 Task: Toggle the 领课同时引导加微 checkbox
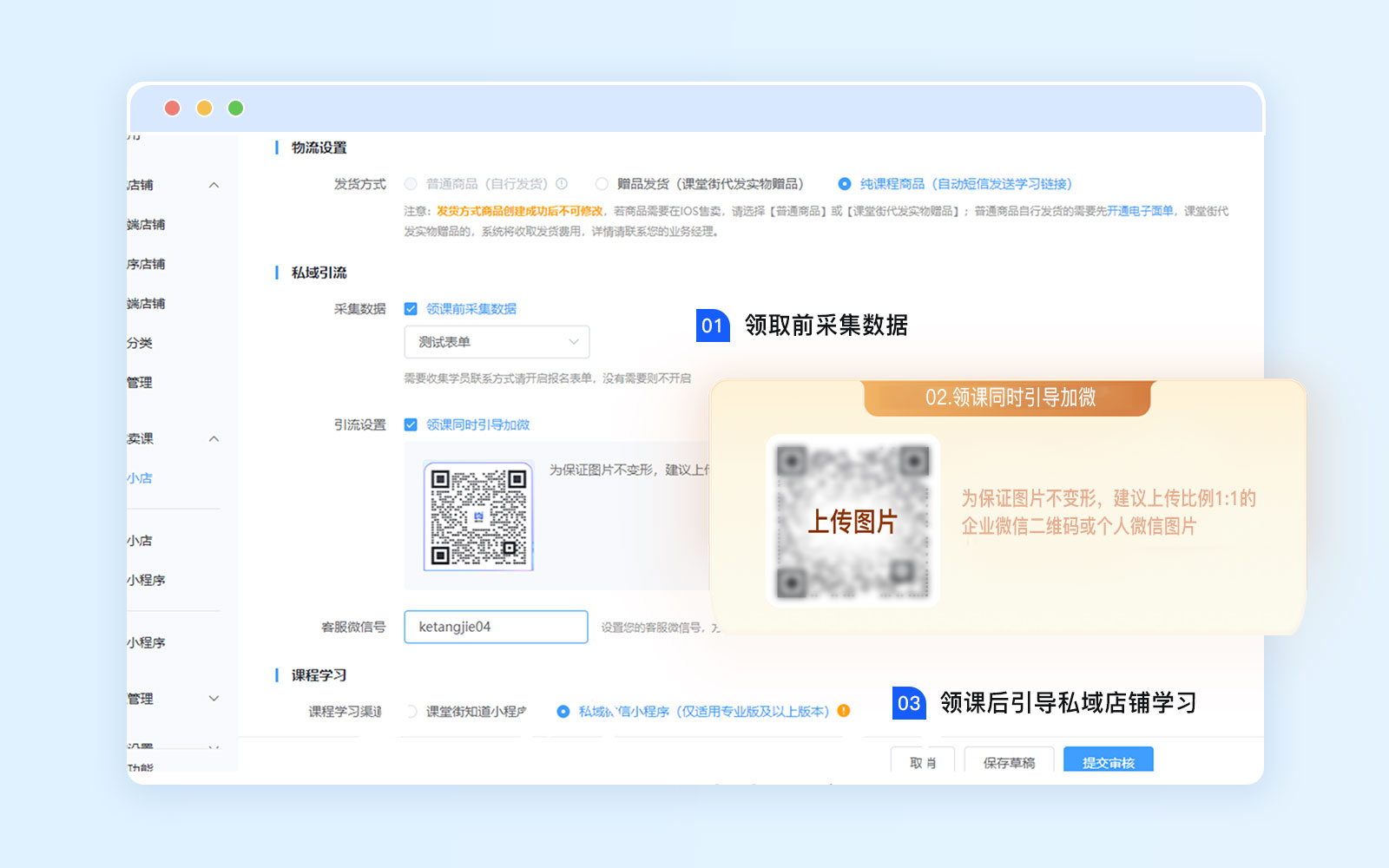tap(411, 424)
